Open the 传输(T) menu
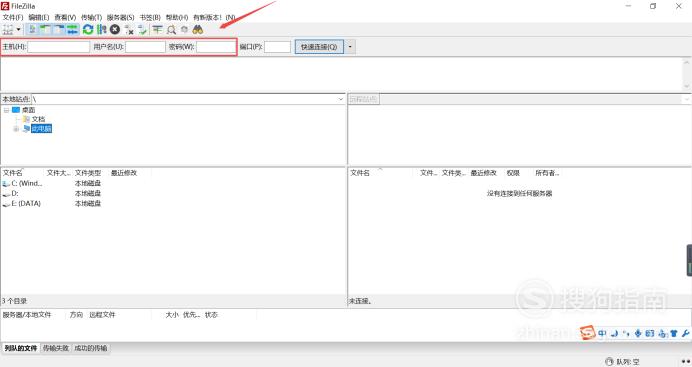 point(91,17)
